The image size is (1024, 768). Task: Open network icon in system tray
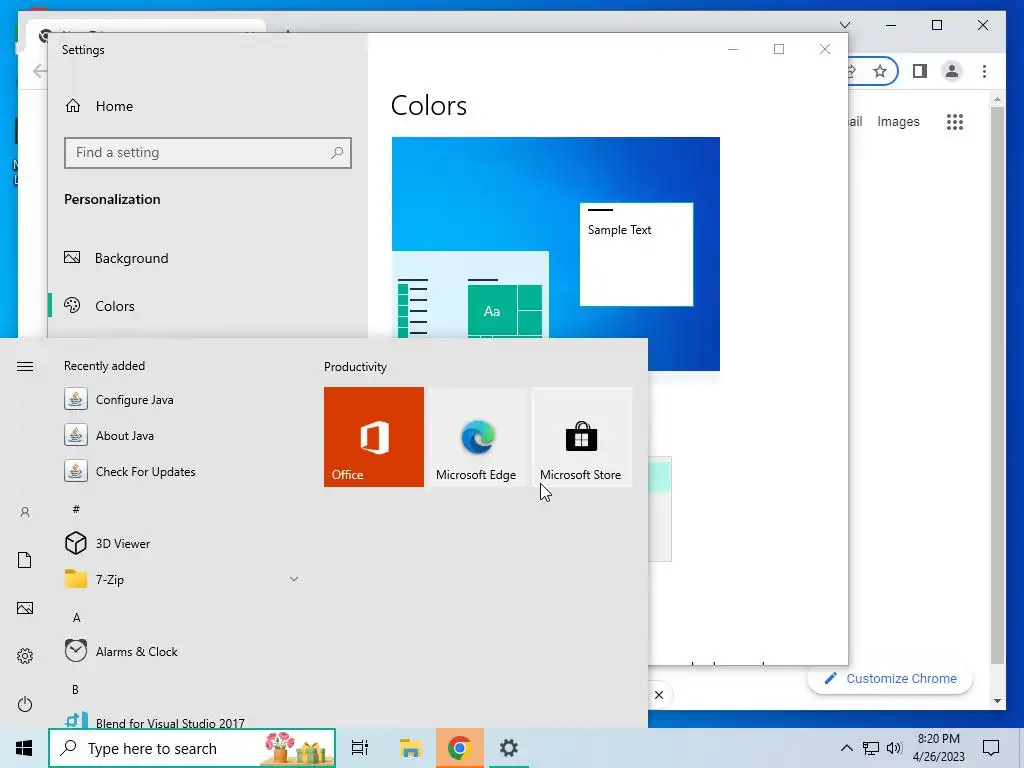(x=871, y=748)
